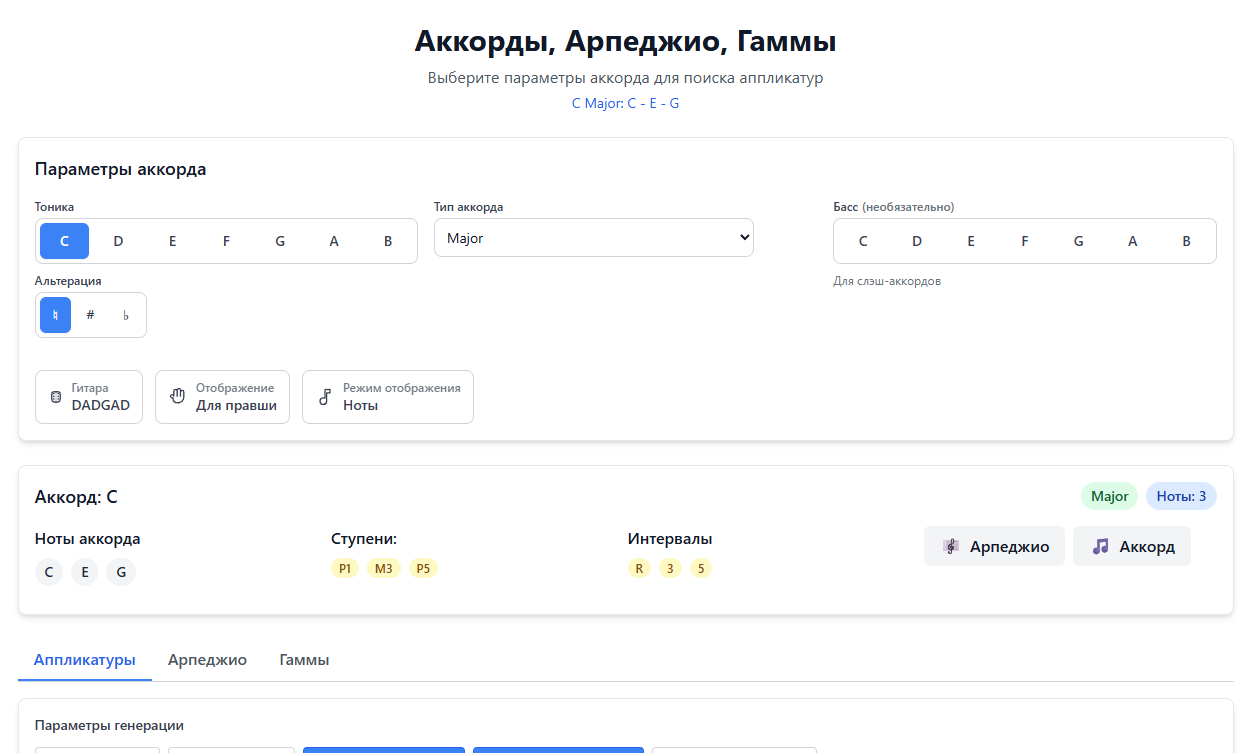1249x753 pixels.
Task: Click the notes icon on Аккорд button
Action: 1100,546
